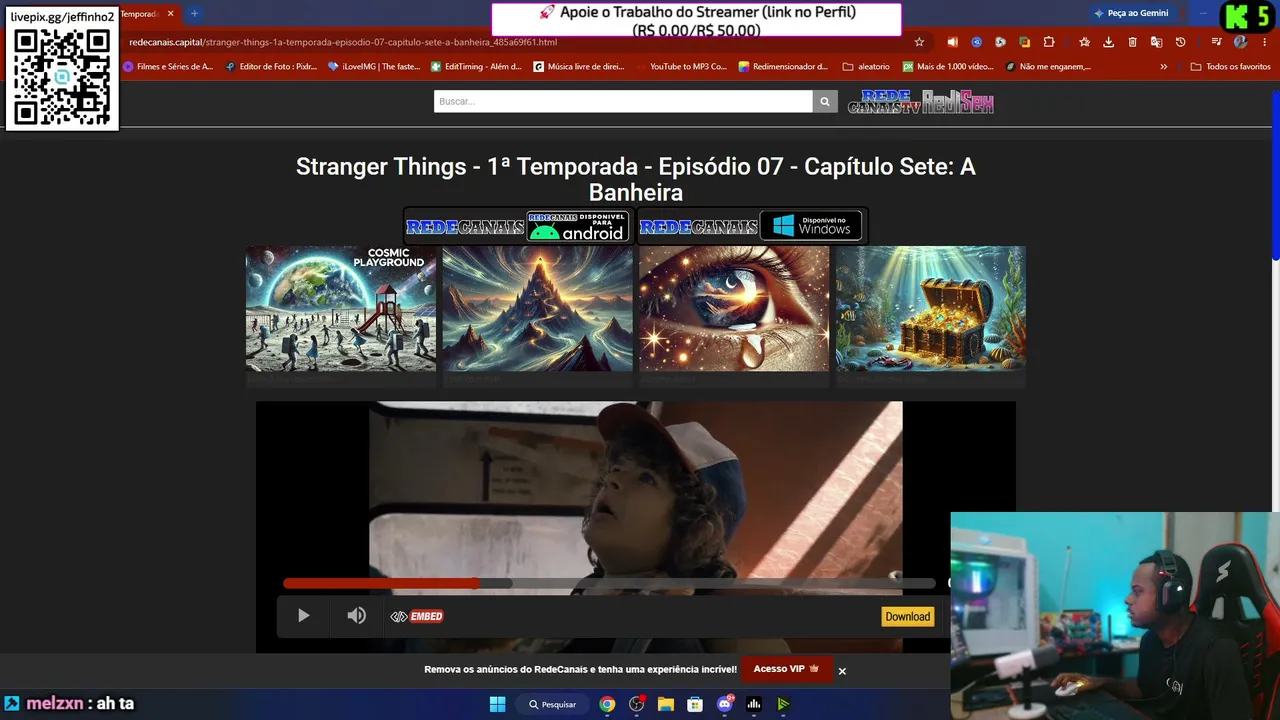The height and width of the screenshot is (720, 1280).
Task: Open a new browser tab
Action: [194, 14]
